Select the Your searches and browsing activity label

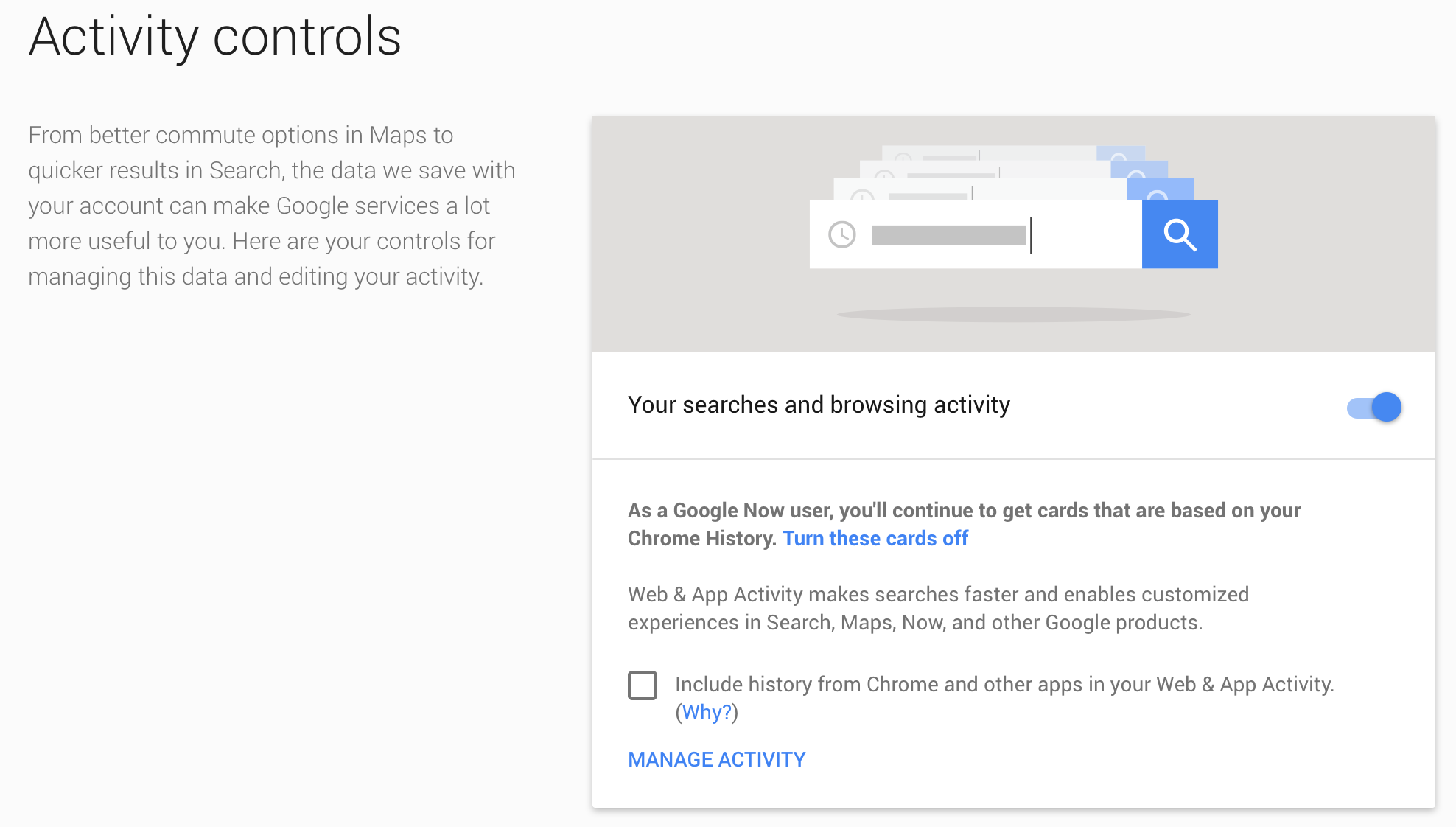tap(819, 405)
